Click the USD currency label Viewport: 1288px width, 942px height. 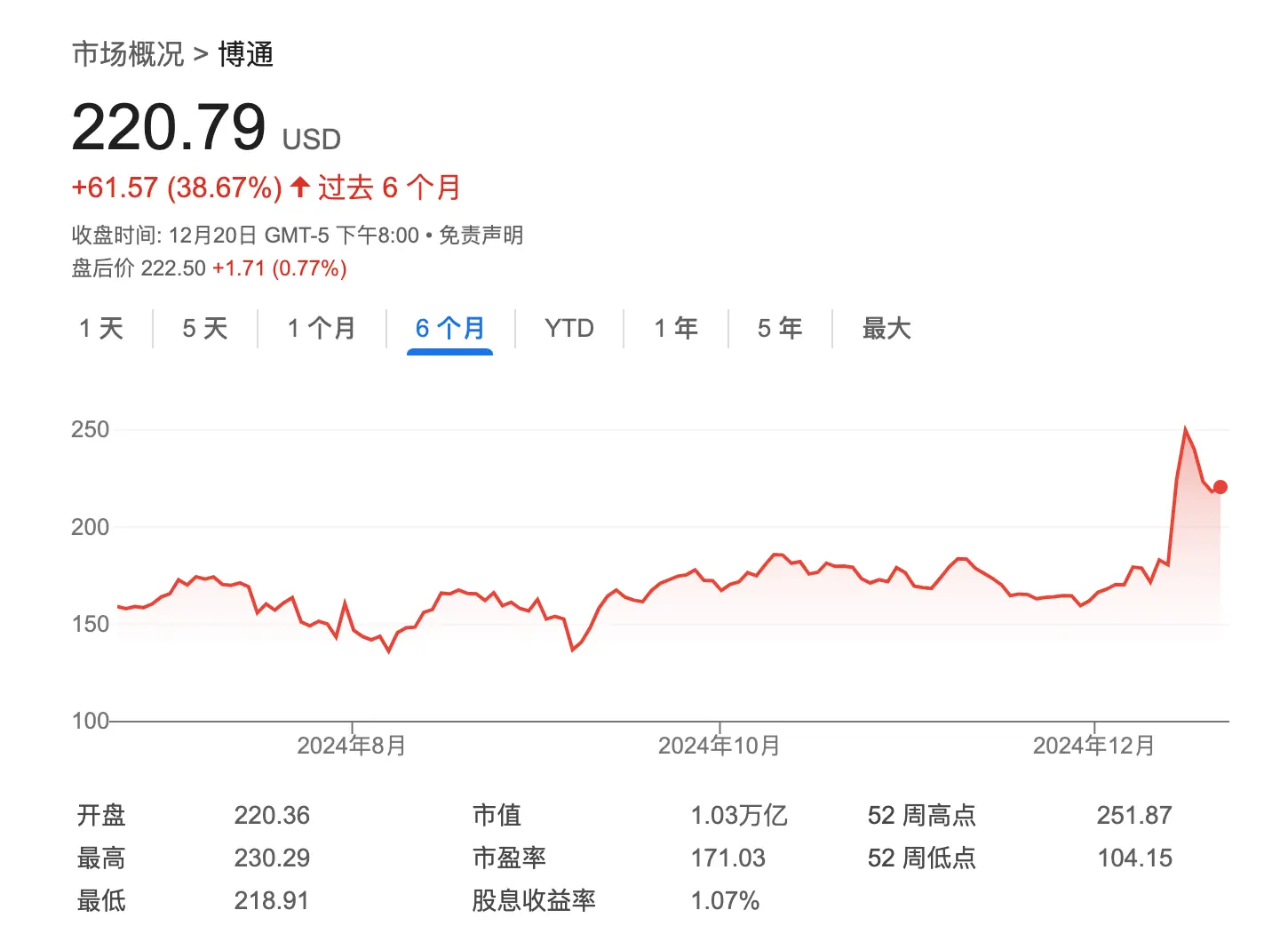click(312, 140)
